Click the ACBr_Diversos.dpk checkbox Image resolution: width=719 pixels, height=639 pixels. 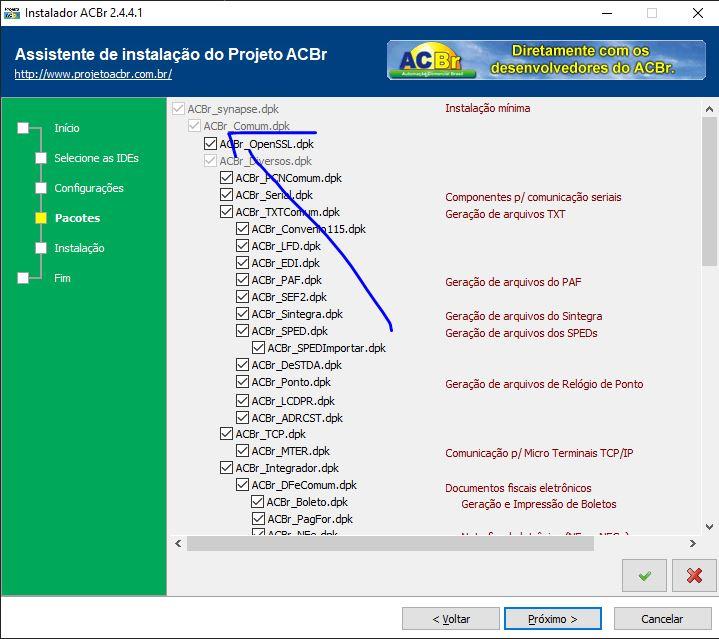(210, 160)
